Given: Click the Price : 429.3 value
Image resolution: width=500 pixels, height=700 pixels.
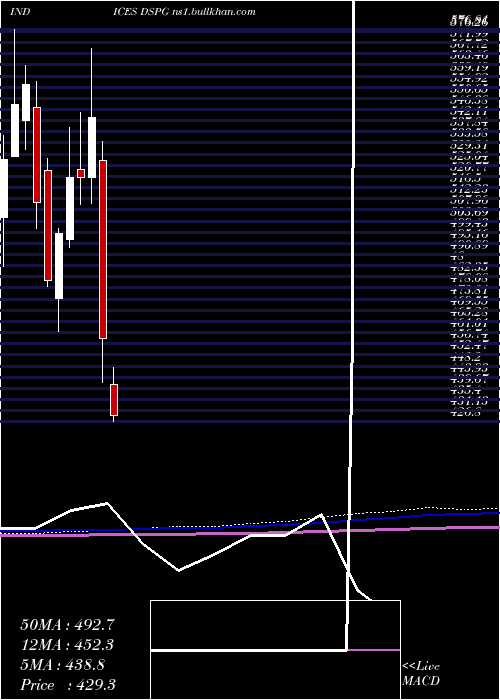Looking at the screenshot, I should (68, 685).
